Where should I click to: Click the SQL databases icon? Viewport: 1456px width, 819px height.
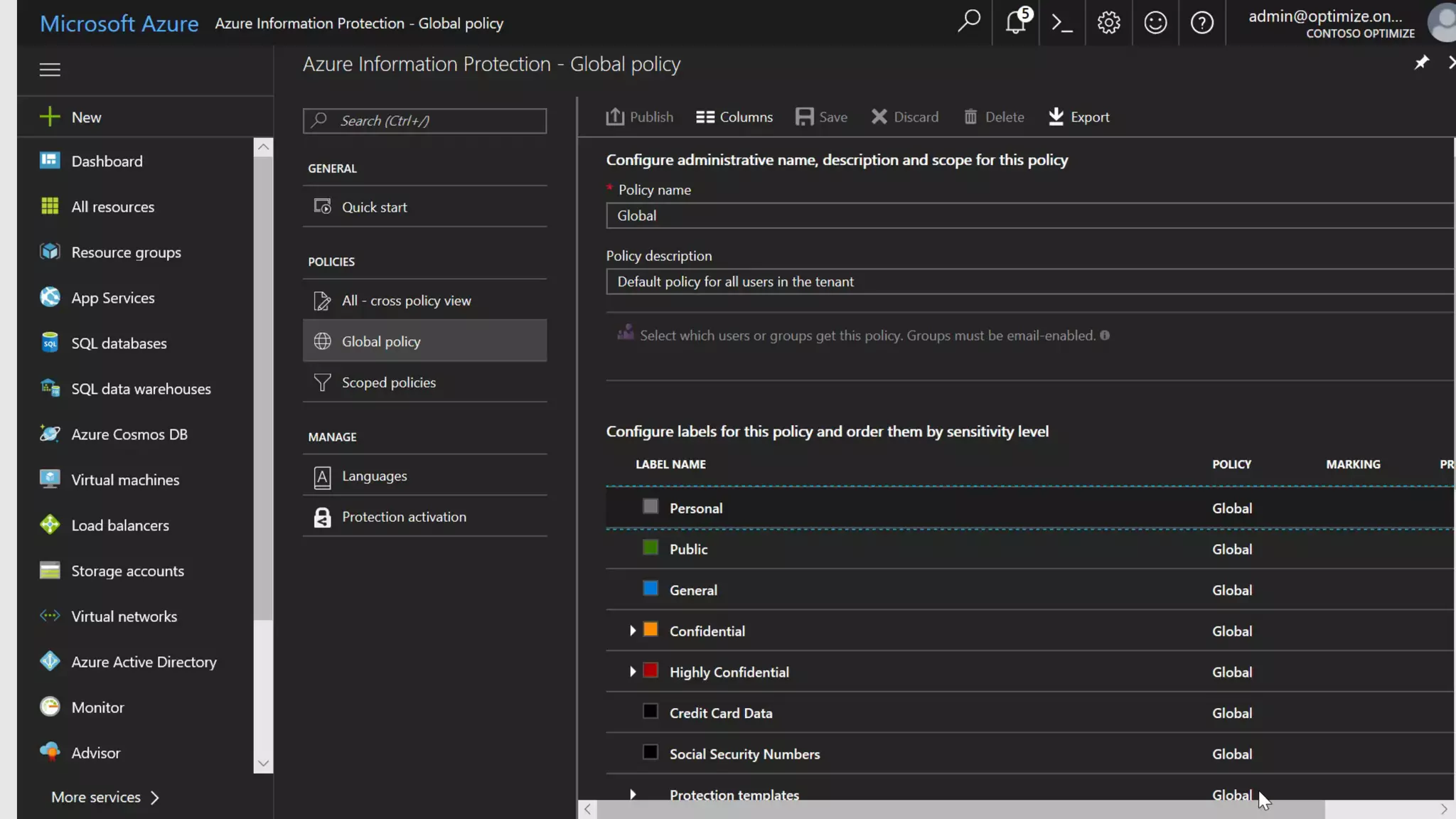(x=50, y=343)
